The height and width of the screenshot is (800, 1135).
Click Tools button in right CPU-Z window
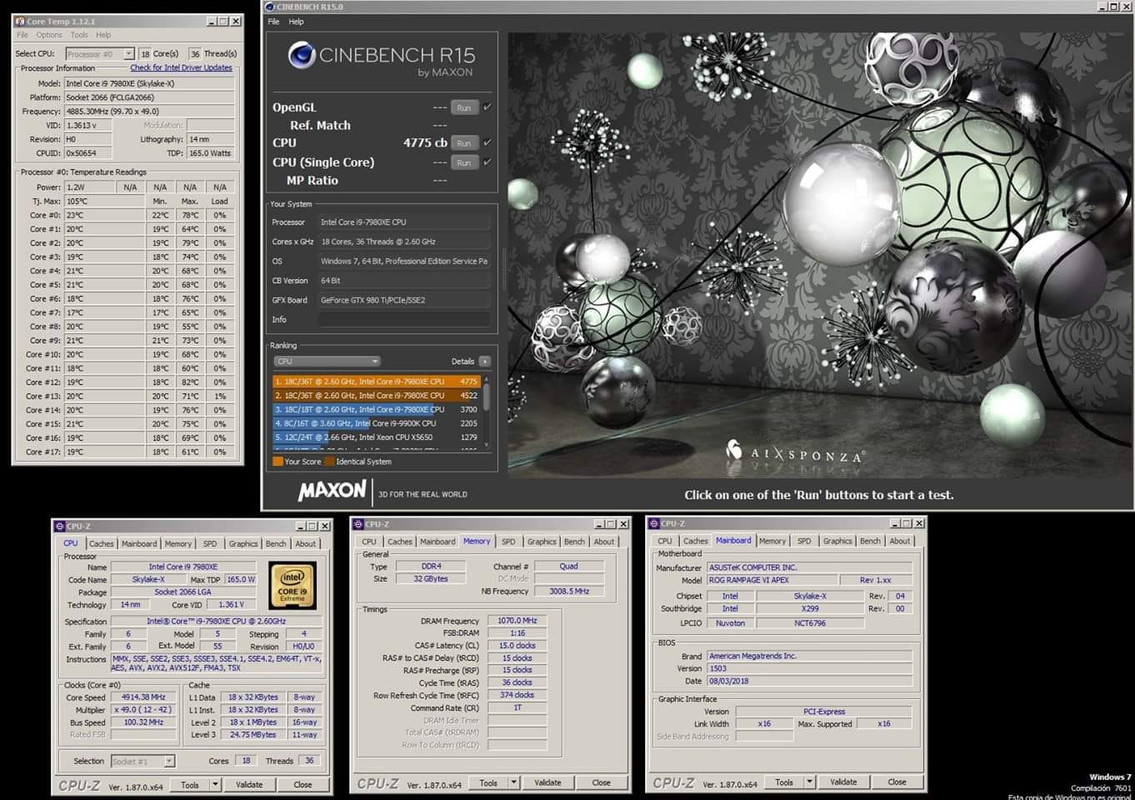tap(784, 782)
